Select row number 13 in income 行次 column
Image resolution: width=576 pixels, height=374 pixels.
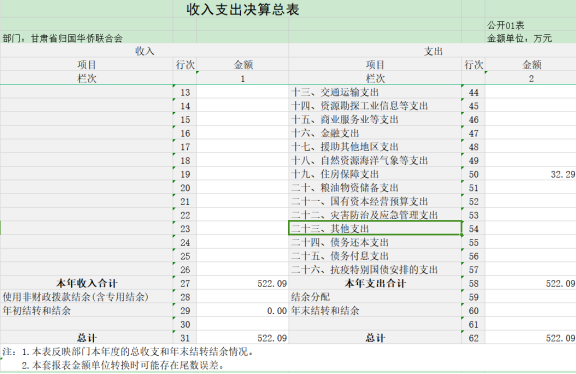[185, 92]
